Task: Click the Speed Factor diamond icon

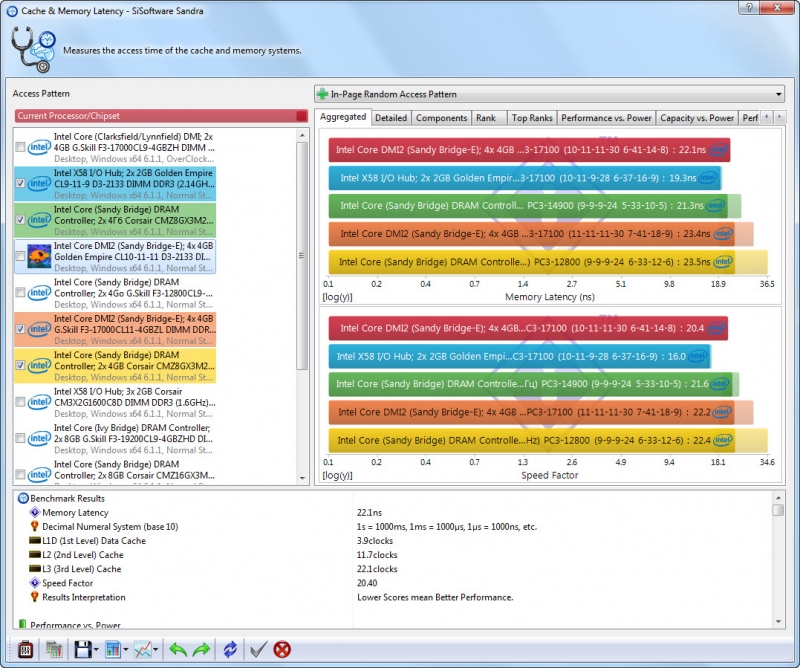Action: [x=35, y=583]
